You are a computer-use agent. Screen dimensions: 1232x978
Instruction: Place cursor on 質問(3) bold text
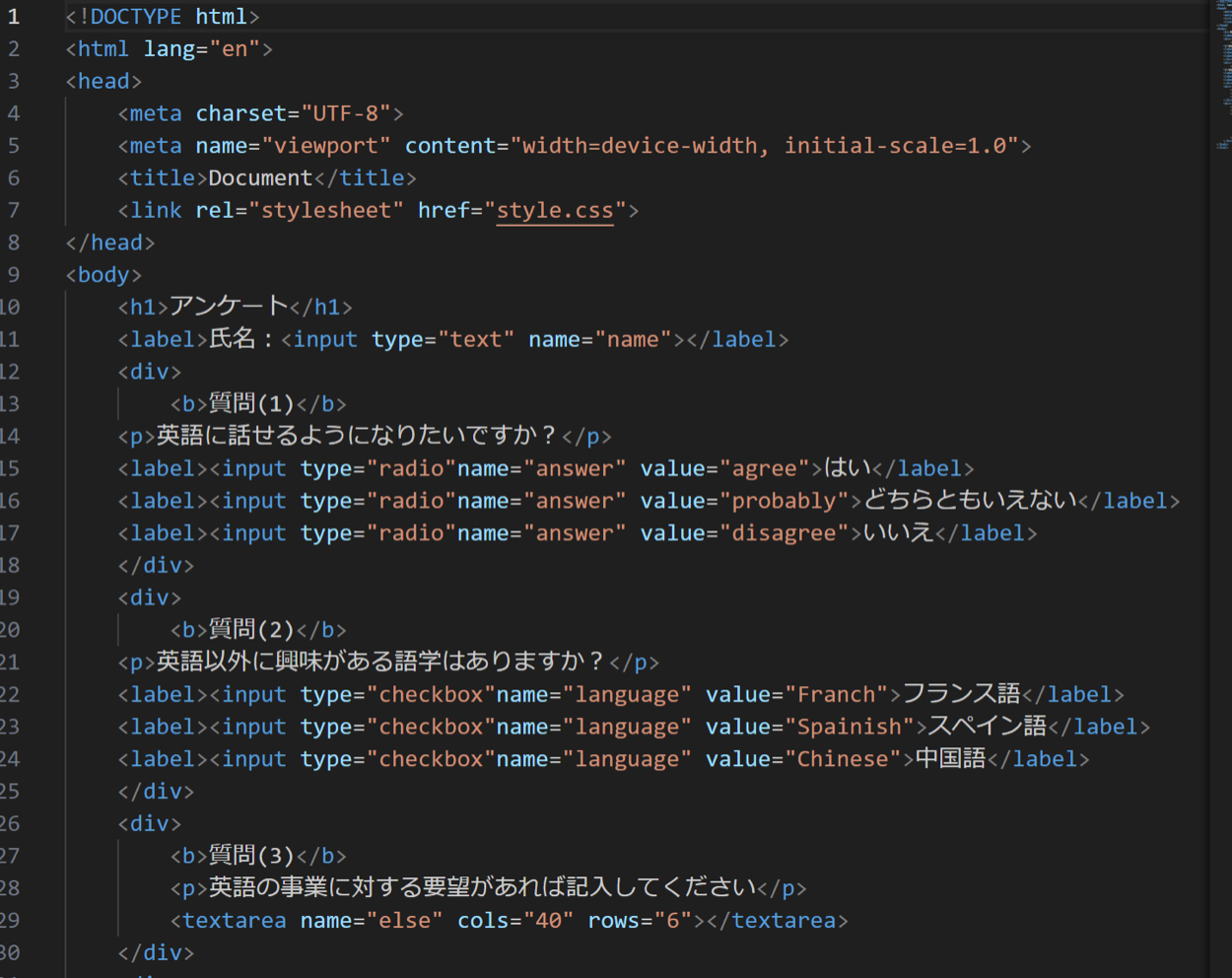(x=251, y=856)
